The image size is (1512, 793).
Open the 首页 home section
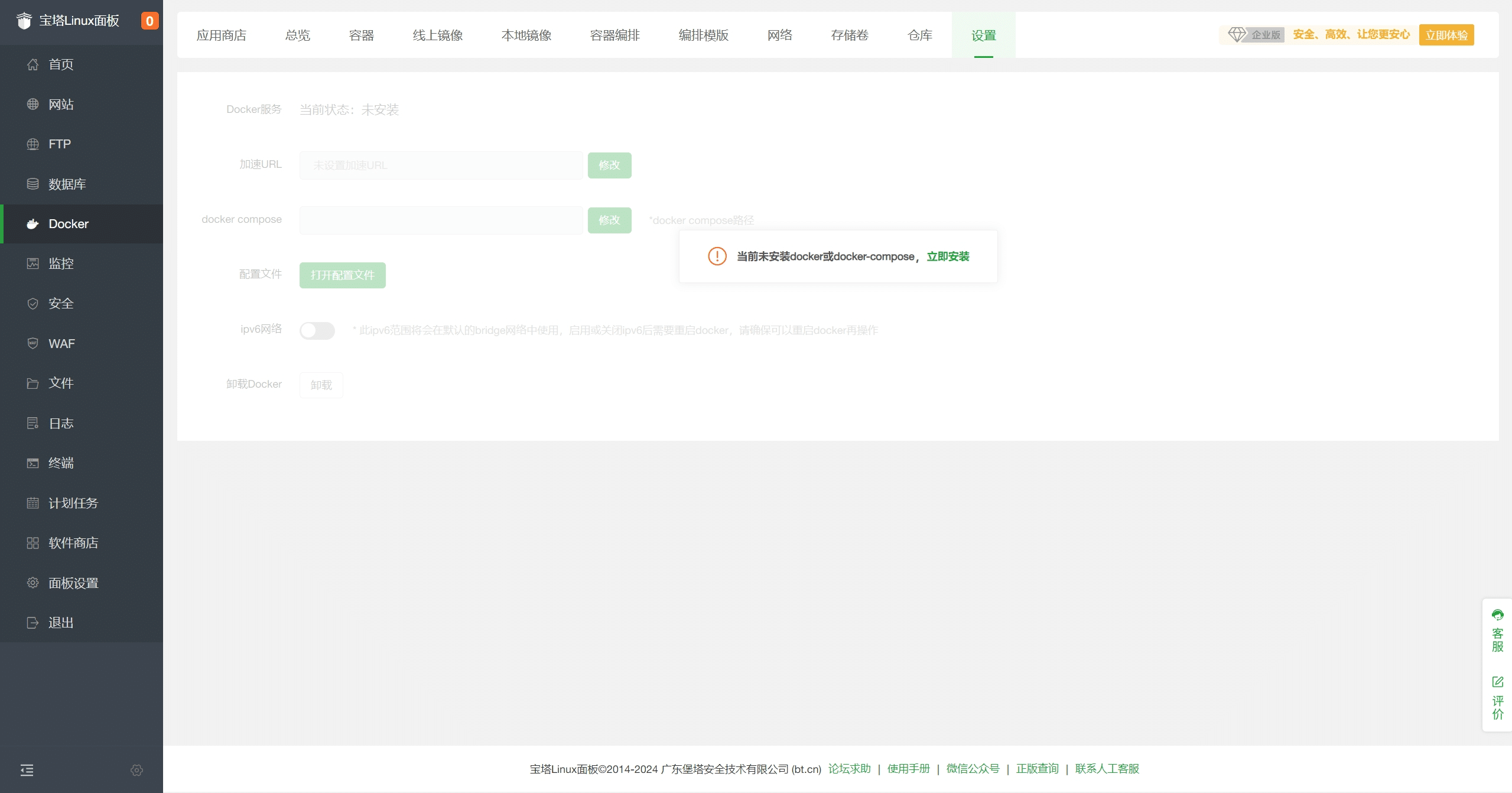(61, 64)
